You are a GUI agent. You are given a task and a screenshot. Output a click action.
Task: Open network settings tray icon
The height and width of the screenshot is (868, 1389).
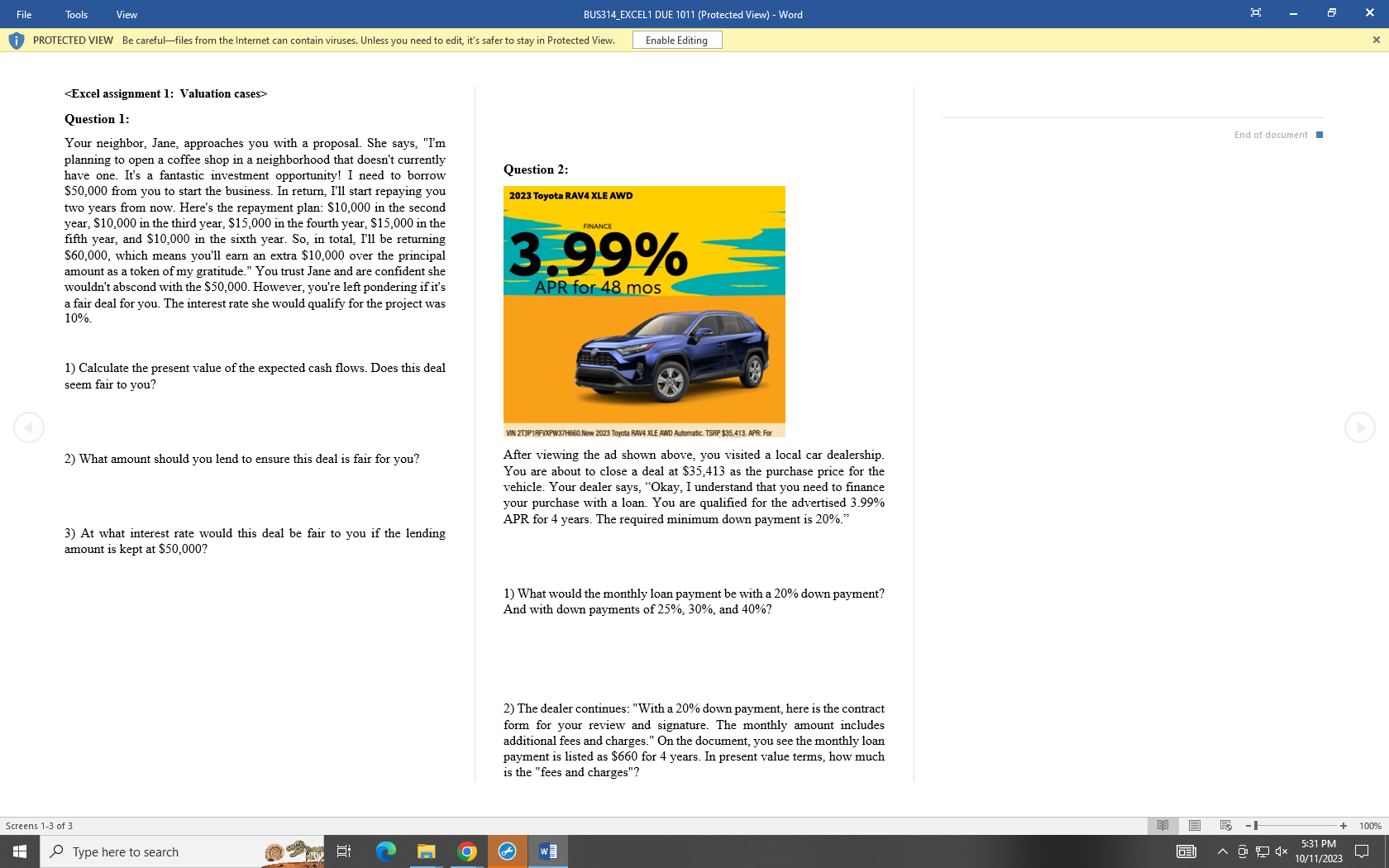(1263, 851)
